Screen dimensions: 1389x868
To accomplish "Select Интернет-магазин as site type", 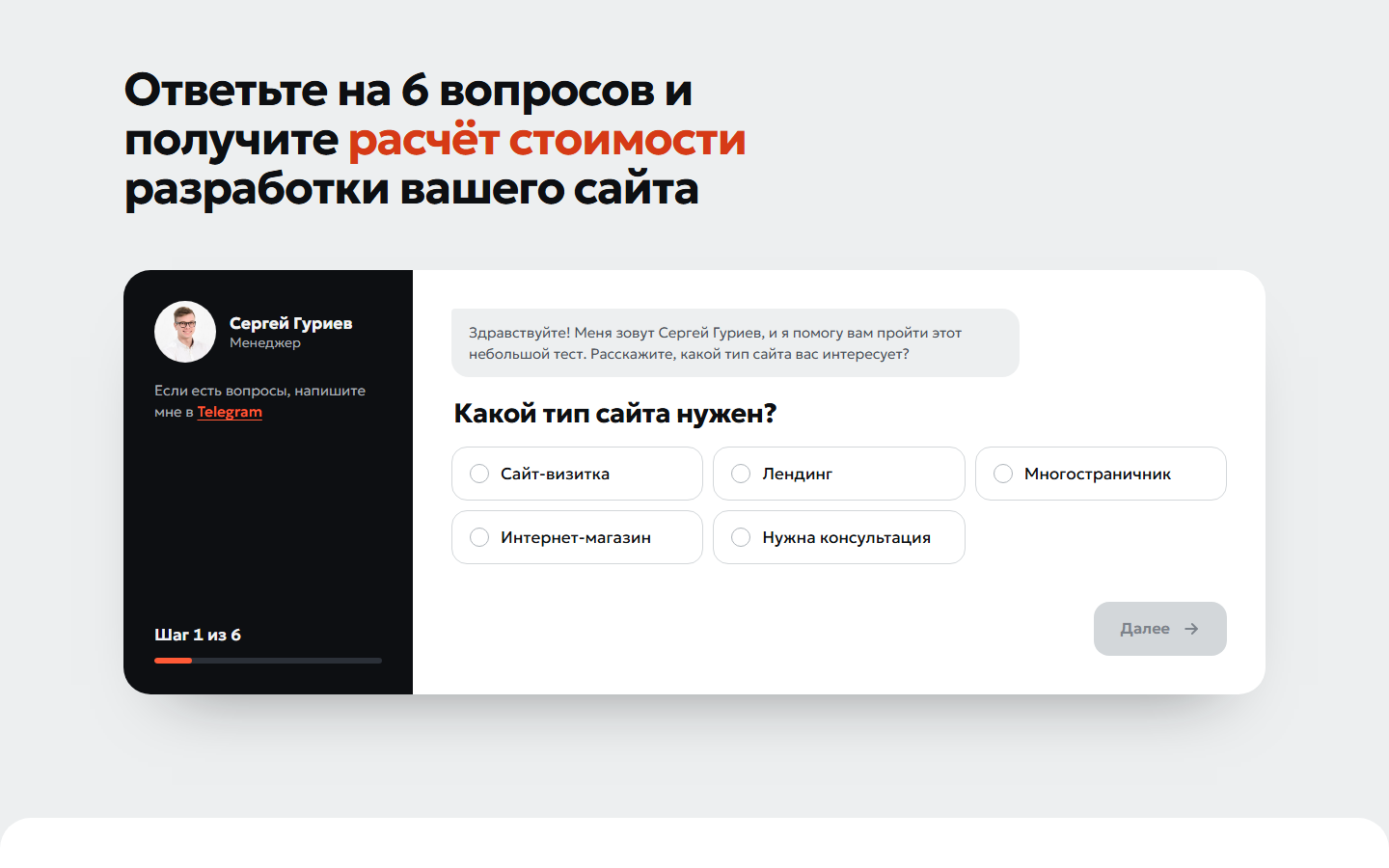I will [577, 537].
